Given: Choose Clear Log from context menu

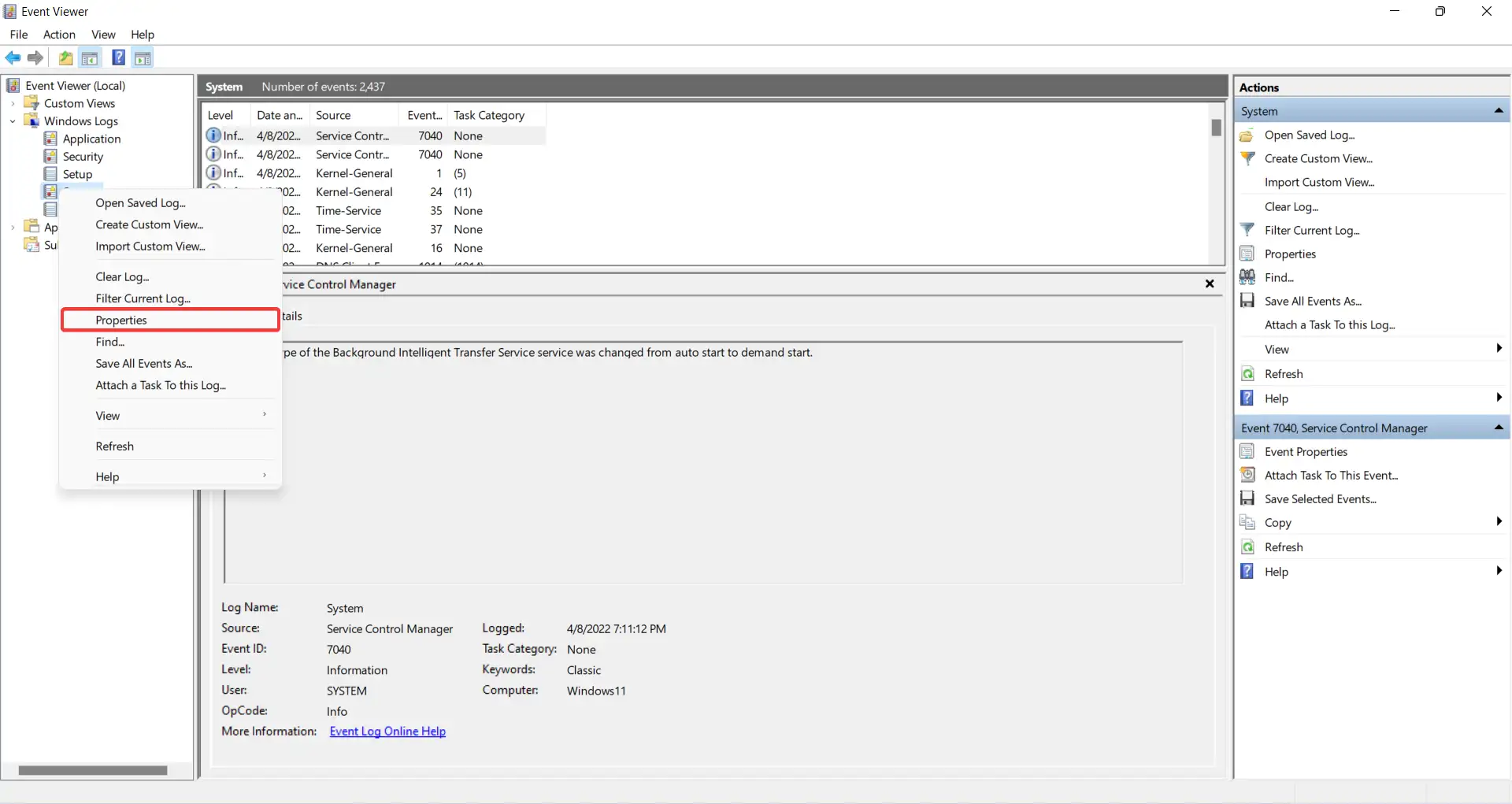Looking at the screenshot, I should [122, 276].
